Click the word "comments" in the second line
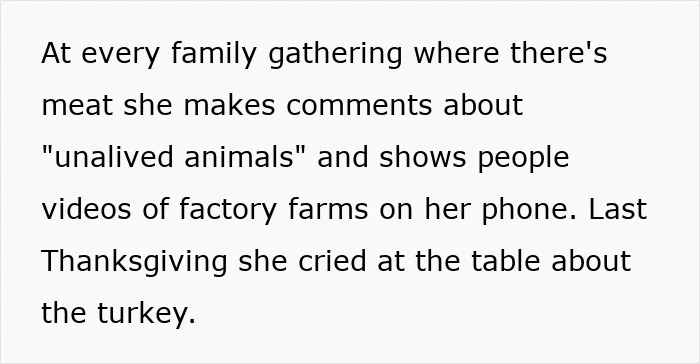 (359, 105)
